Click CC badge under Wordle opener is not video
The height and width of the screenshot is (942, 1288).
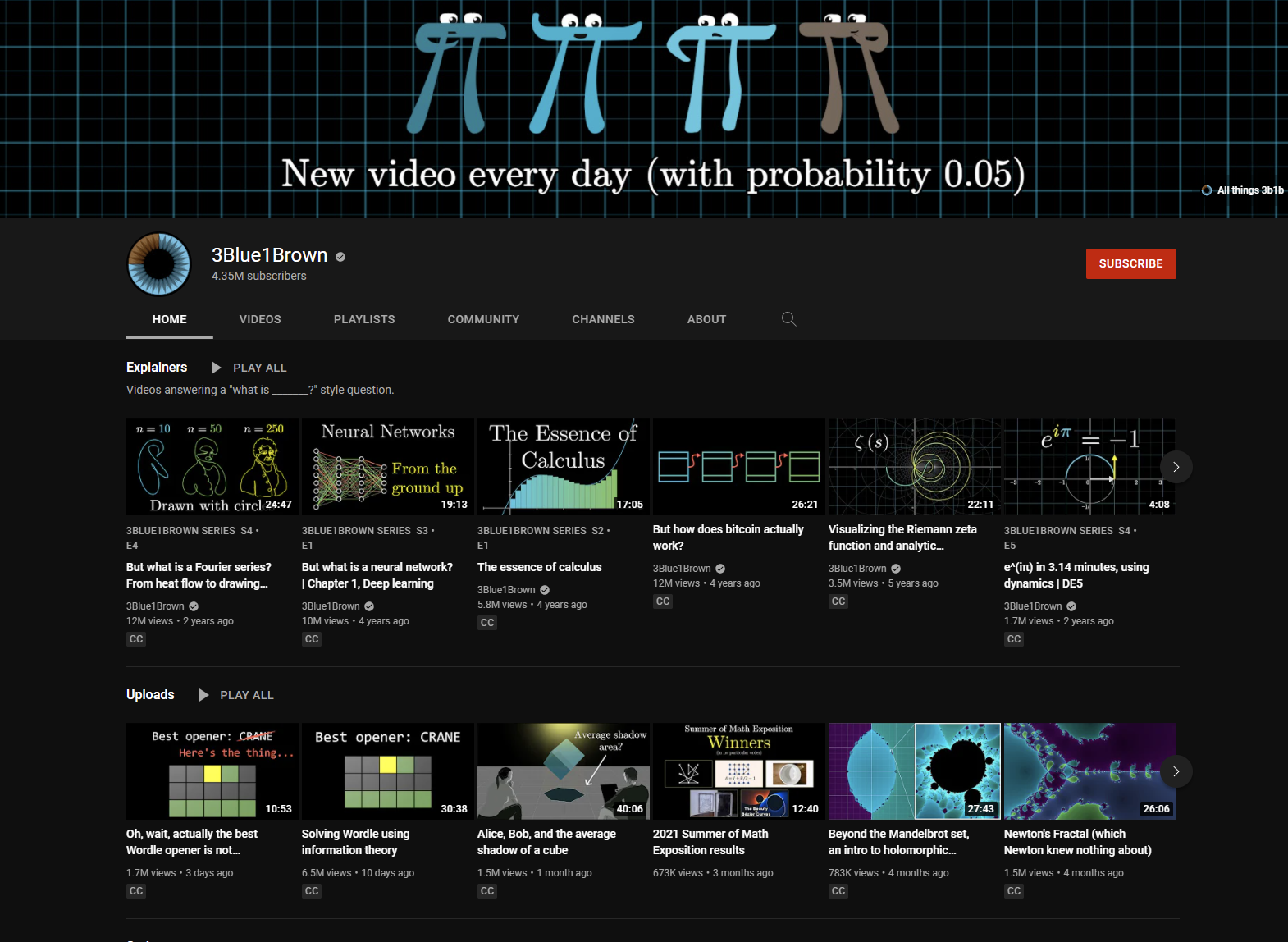coord(136,891)
